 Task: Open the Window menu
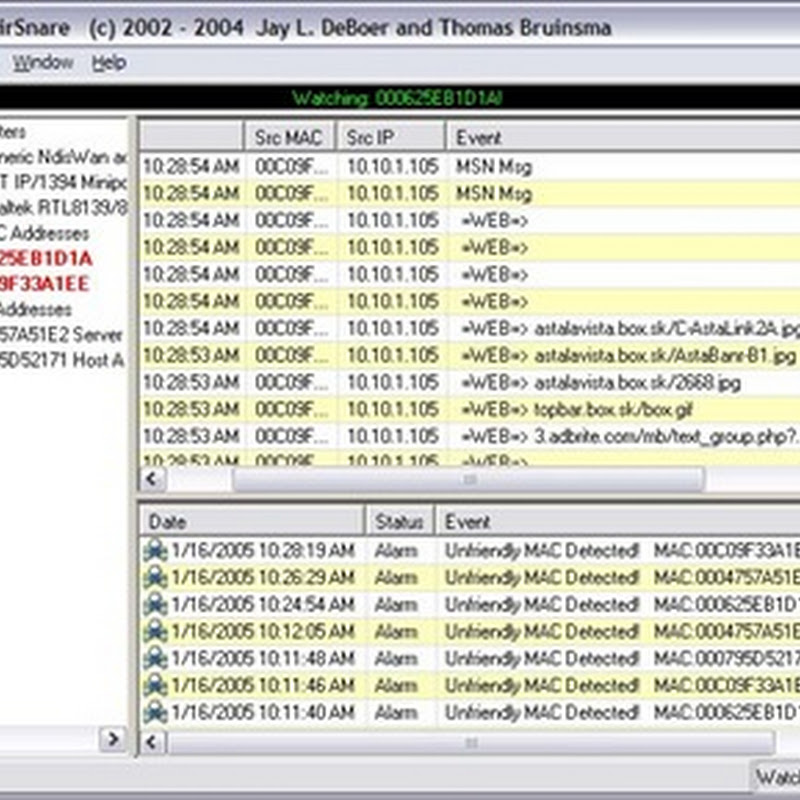42,63
